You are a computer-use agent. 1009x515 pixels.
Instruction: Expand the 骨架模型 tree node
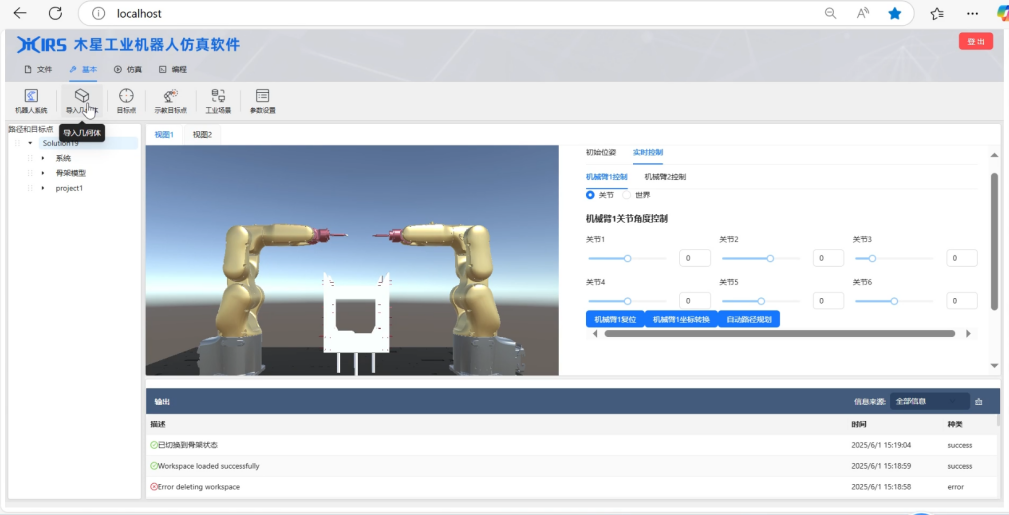coord(43,173)
